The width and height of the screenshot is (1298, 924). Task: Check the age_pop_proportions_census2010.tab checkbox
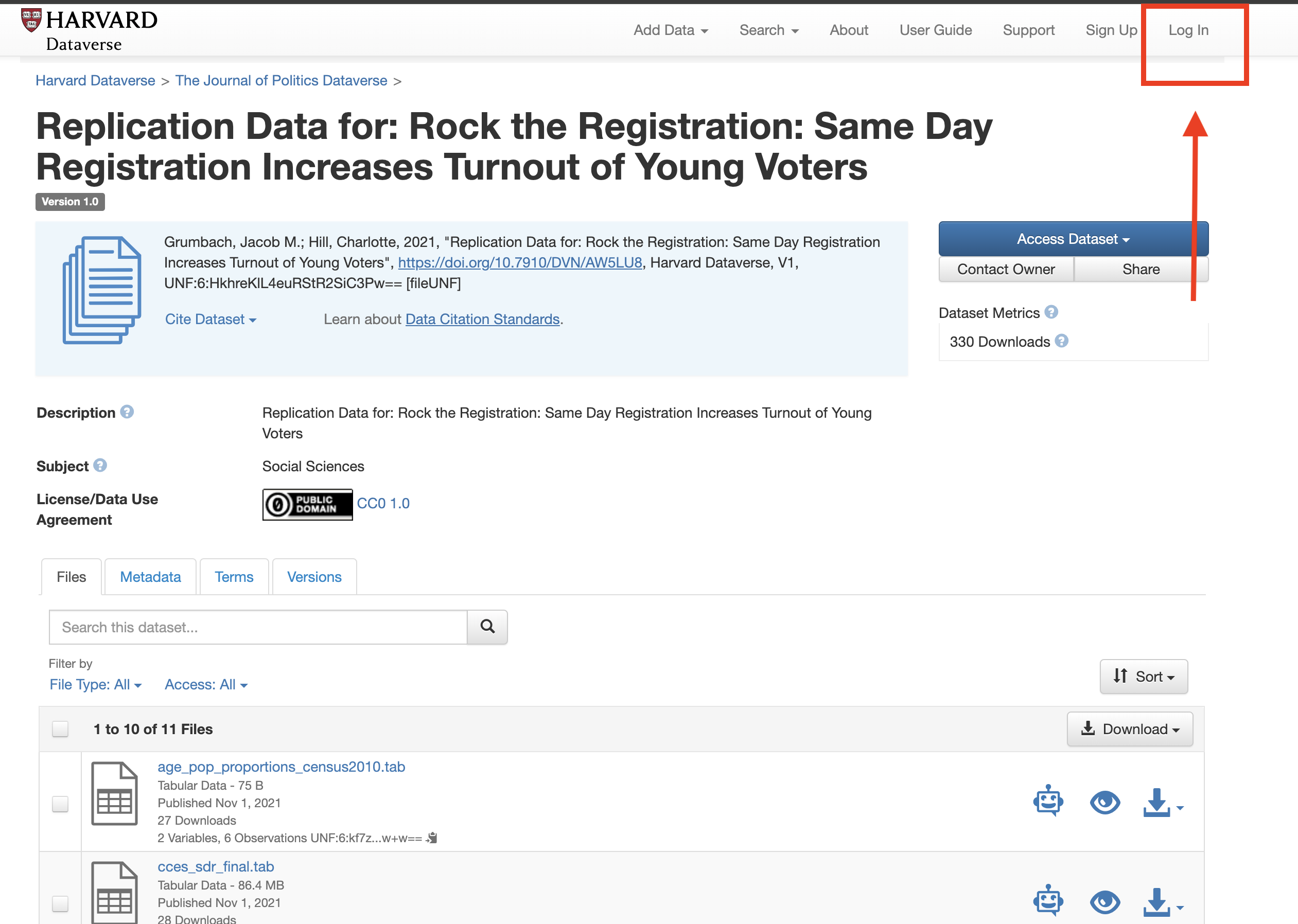point(60,804)
